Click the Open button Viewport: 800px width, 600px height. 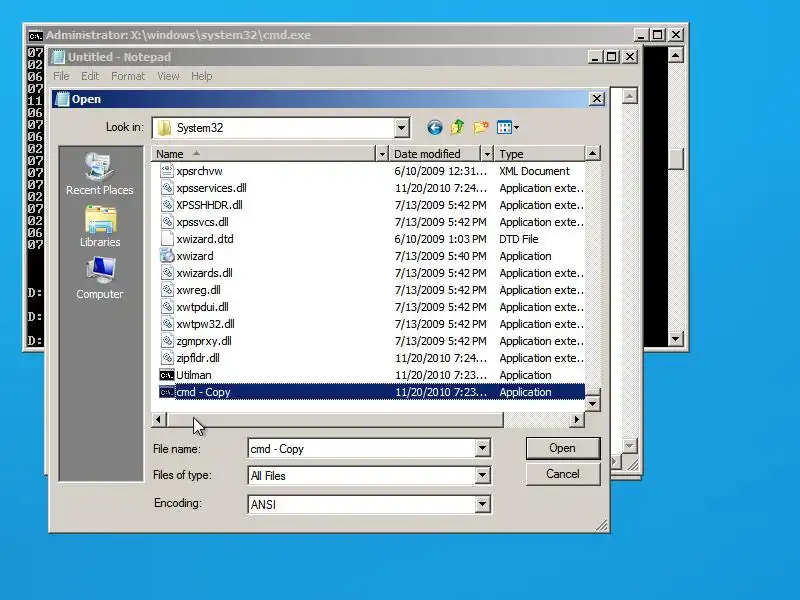click(563, 448)
